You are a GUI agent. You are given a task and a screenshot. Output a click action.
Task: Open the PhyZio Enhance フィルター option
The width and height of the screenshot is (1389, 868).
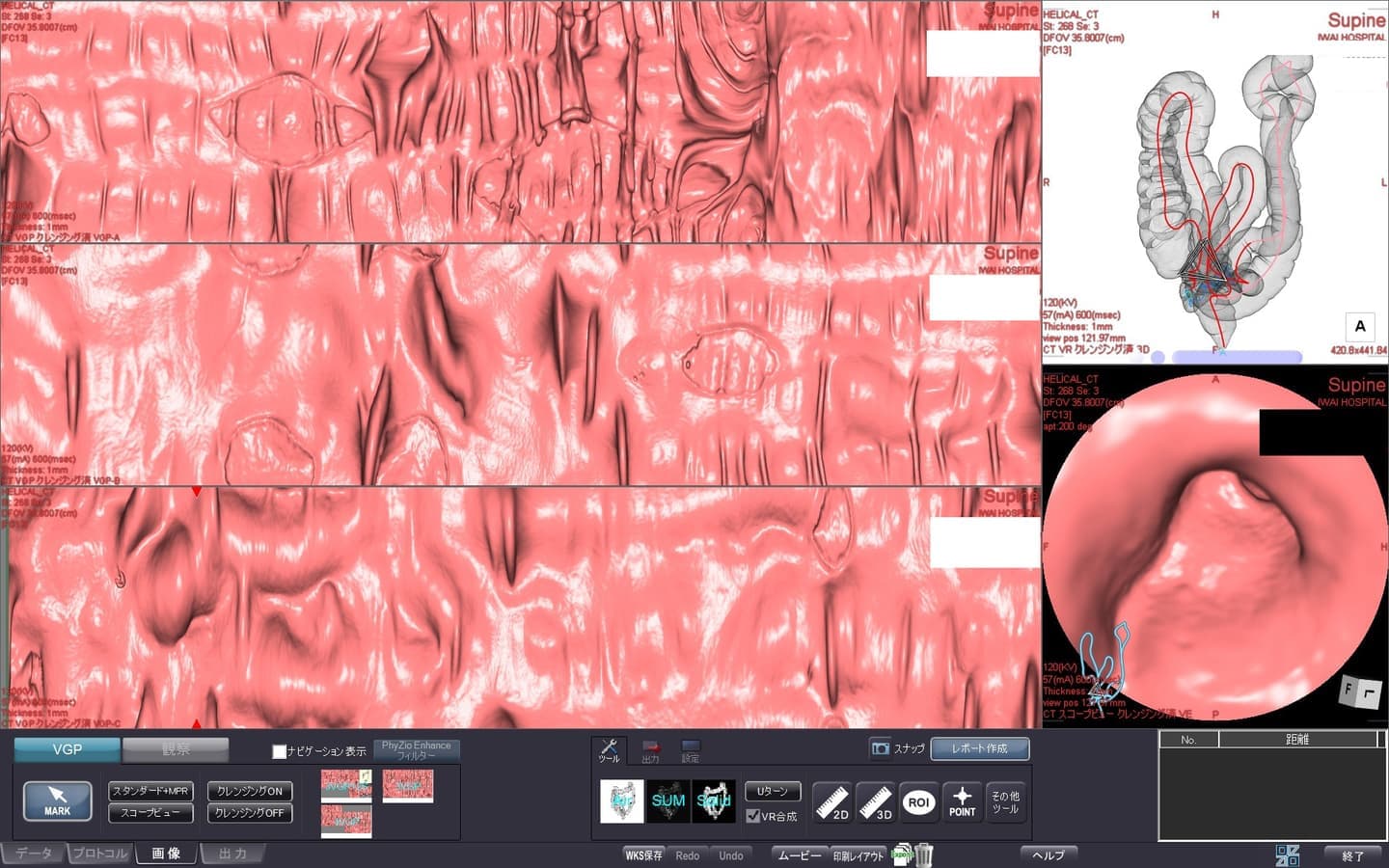[x=416, y=750]
